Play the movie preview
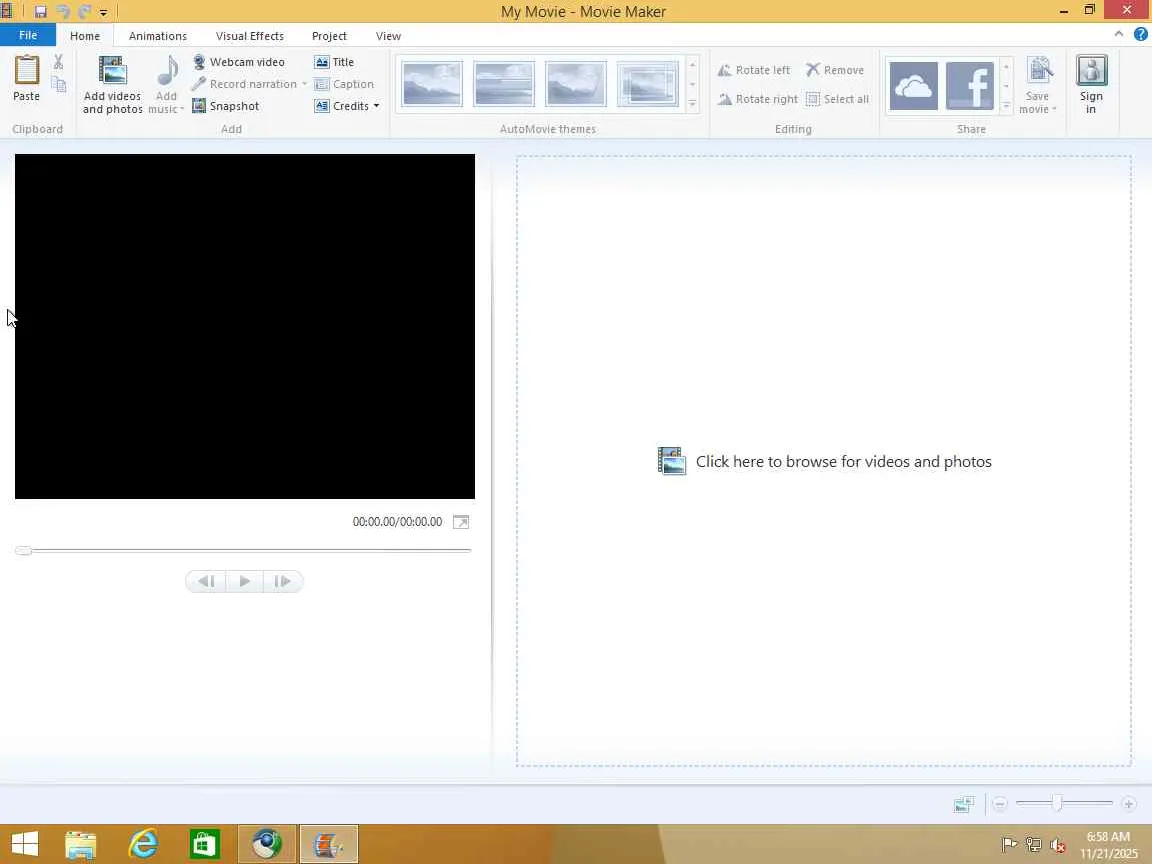Viewport: 1152px width, 864px height. (245, 581)
